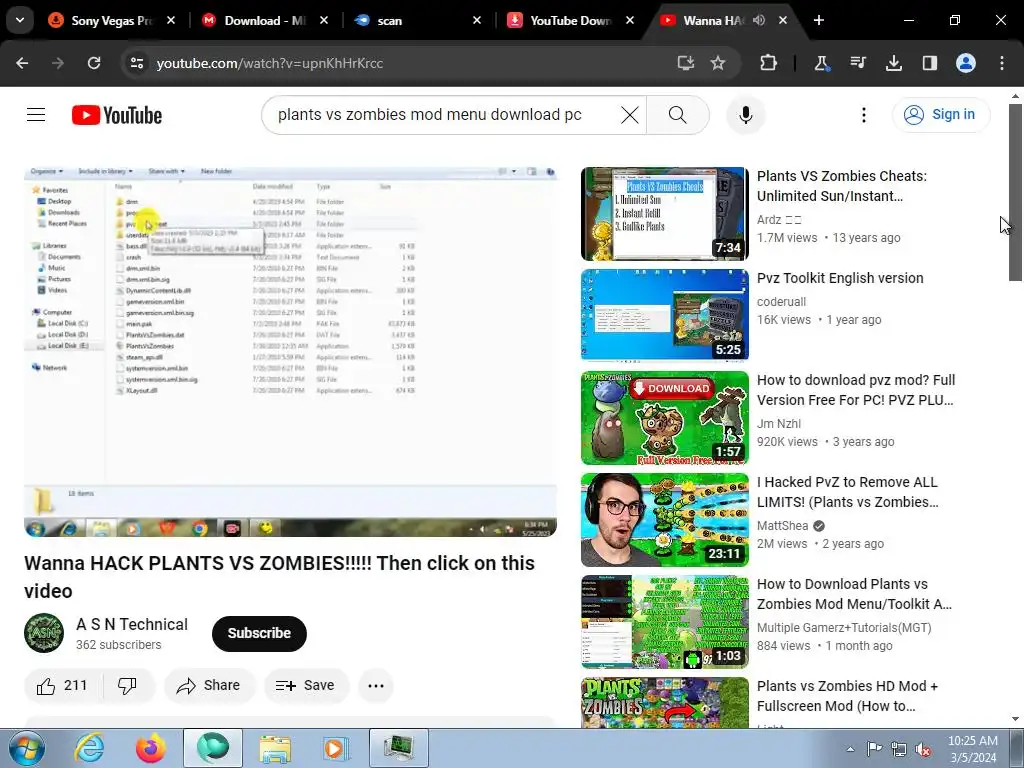Screen dimensions: 1024x768
Task: Mute the Wanna HACK tab audio icon
Action: (x=759, y=21)
